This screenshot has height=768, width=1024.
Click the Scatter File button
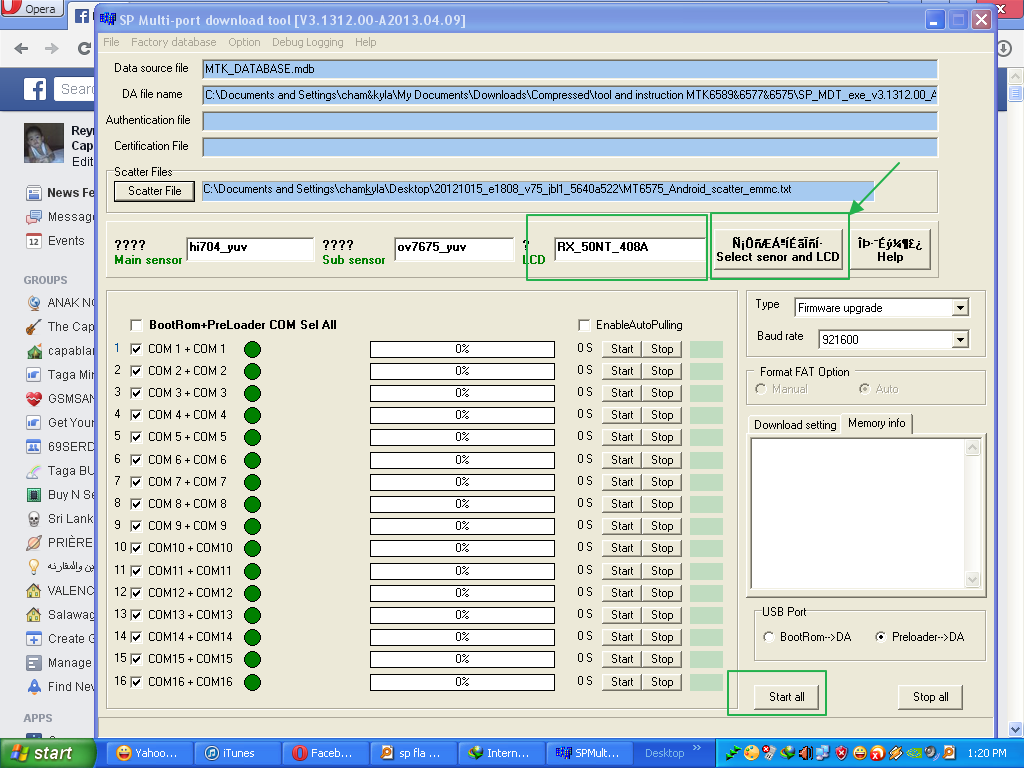(x=154, y=191)
